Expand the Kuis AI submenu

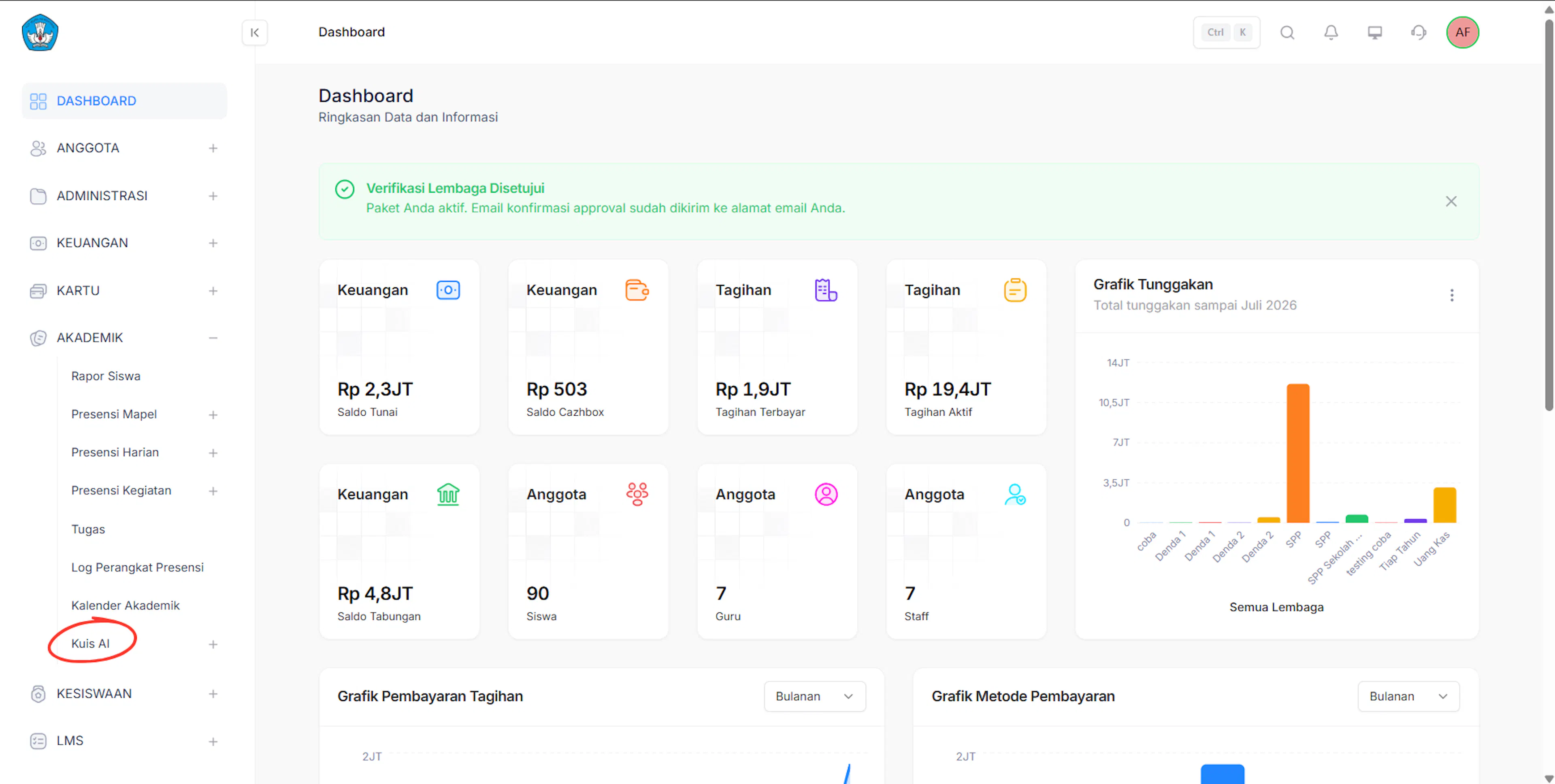point(213,645)
